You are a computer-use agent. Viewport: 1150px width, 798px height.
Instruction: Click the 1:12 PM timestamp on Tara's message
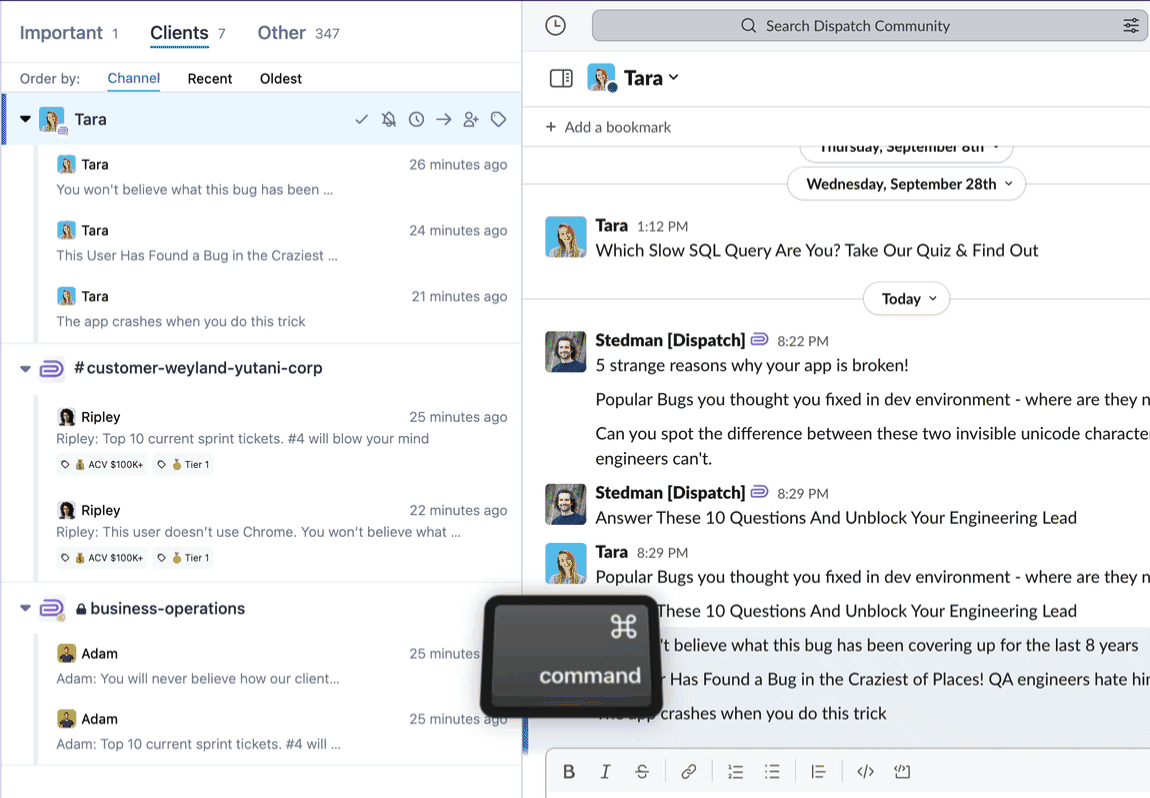click(x=662, y=227)
